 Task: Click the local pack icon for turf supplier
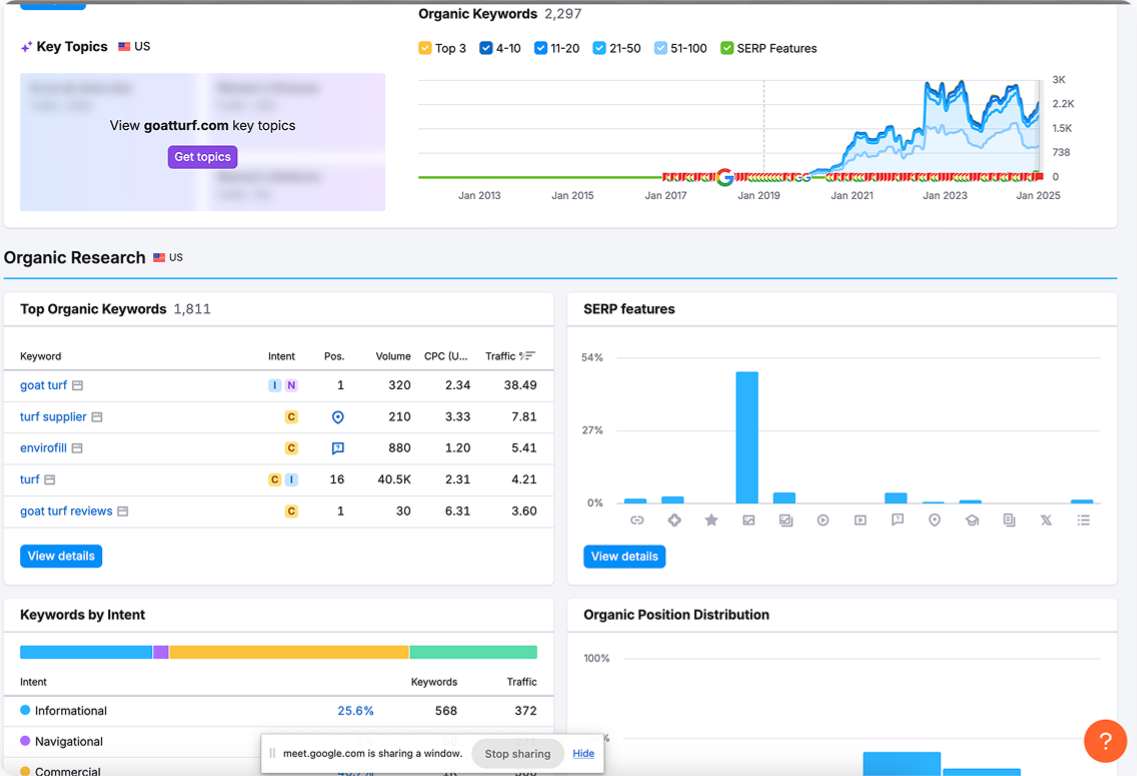337,417
